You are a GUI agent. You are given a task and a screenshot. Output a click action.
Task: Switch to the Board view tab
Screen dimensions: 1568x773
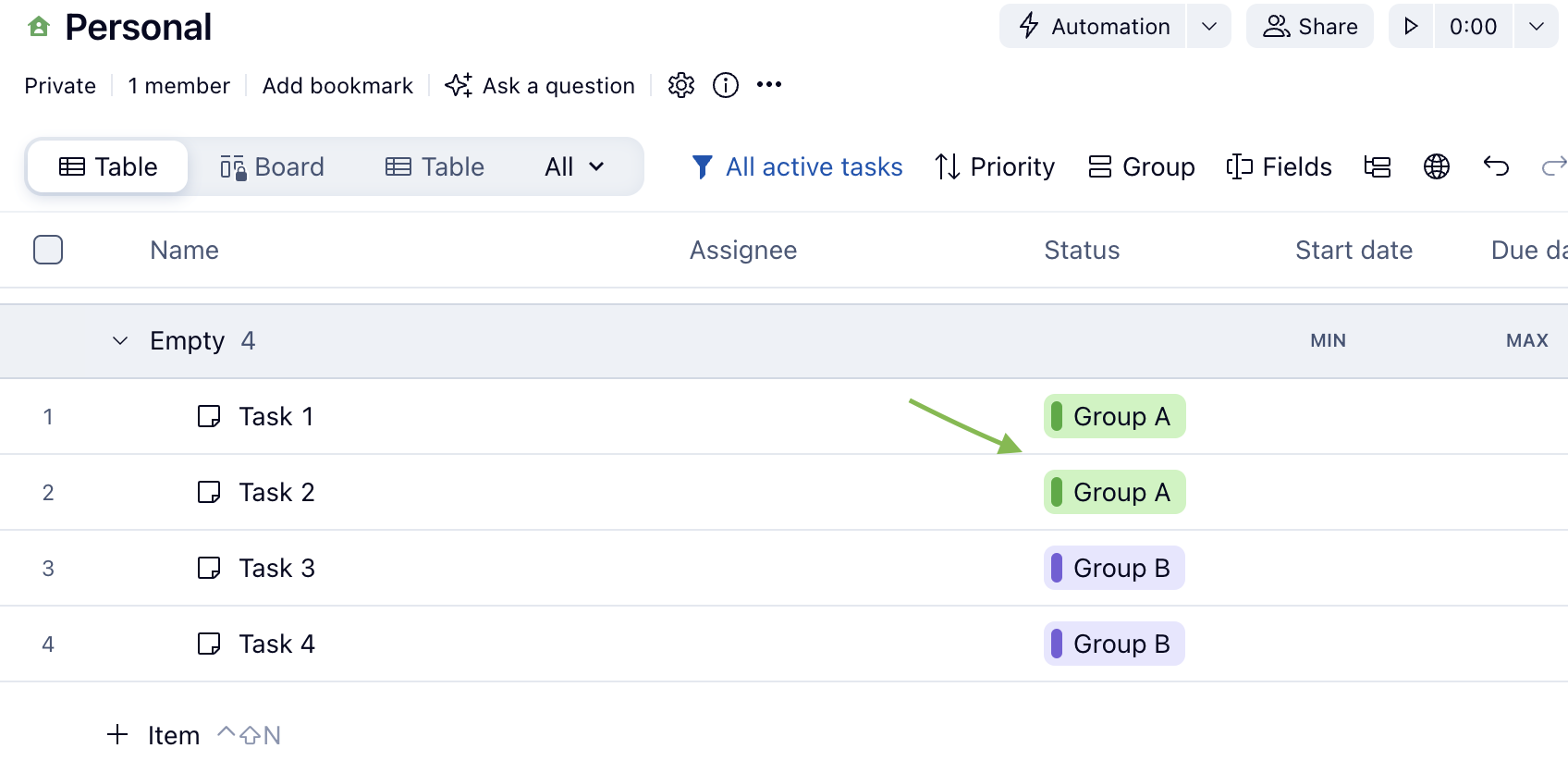(273, 166)
